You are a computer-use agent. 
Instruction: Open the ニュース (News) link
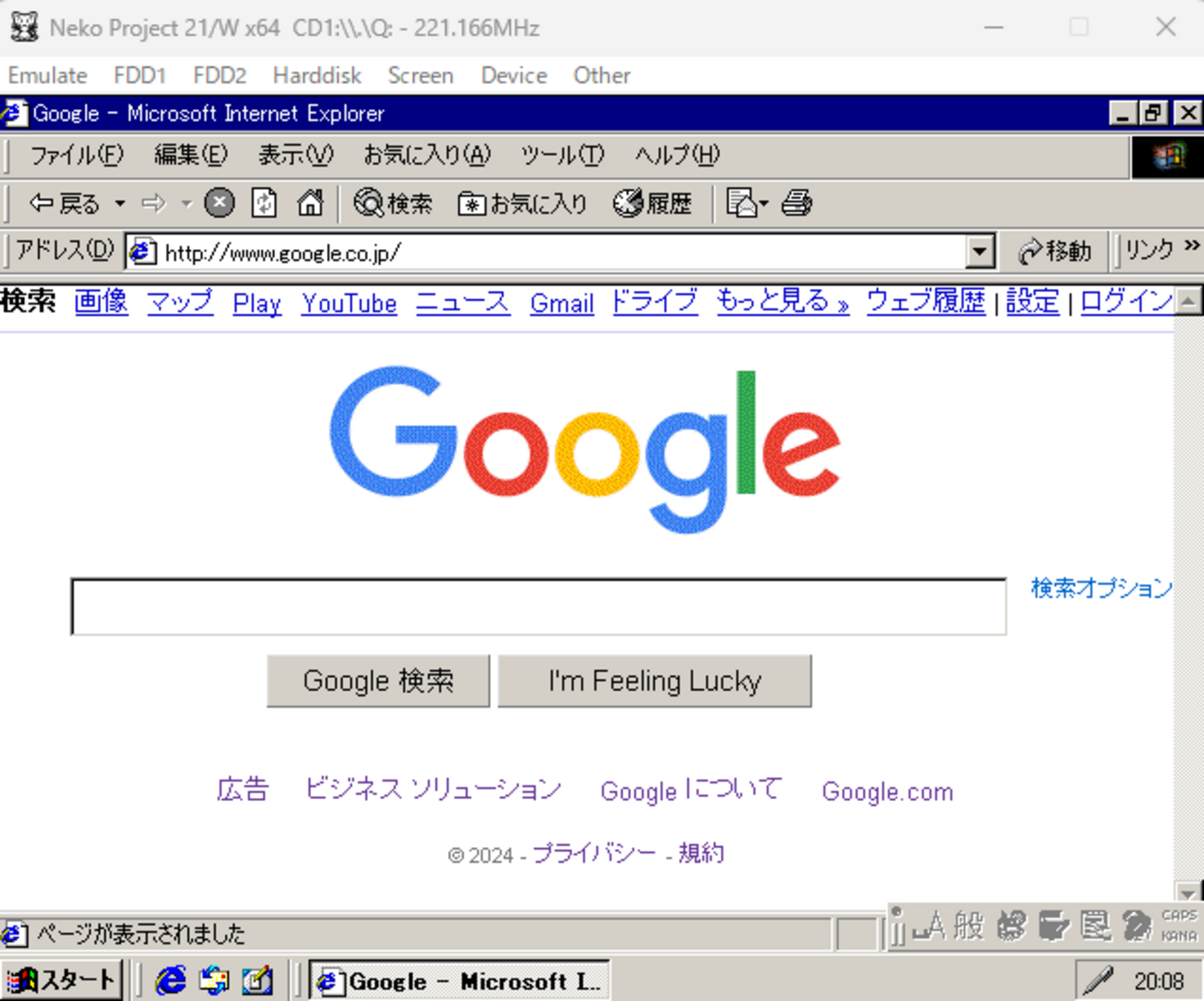pos(463,302)
